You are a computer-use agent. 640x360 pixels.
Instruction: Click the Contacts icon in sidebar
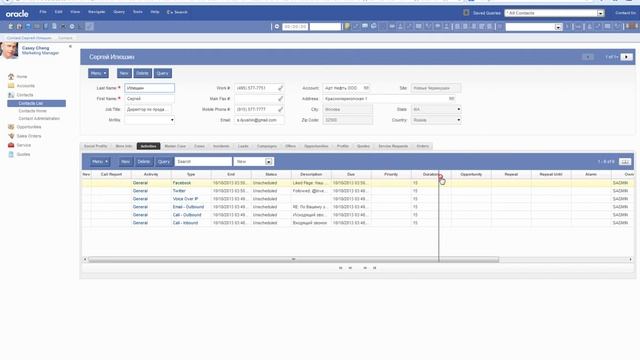pos(11,95)
